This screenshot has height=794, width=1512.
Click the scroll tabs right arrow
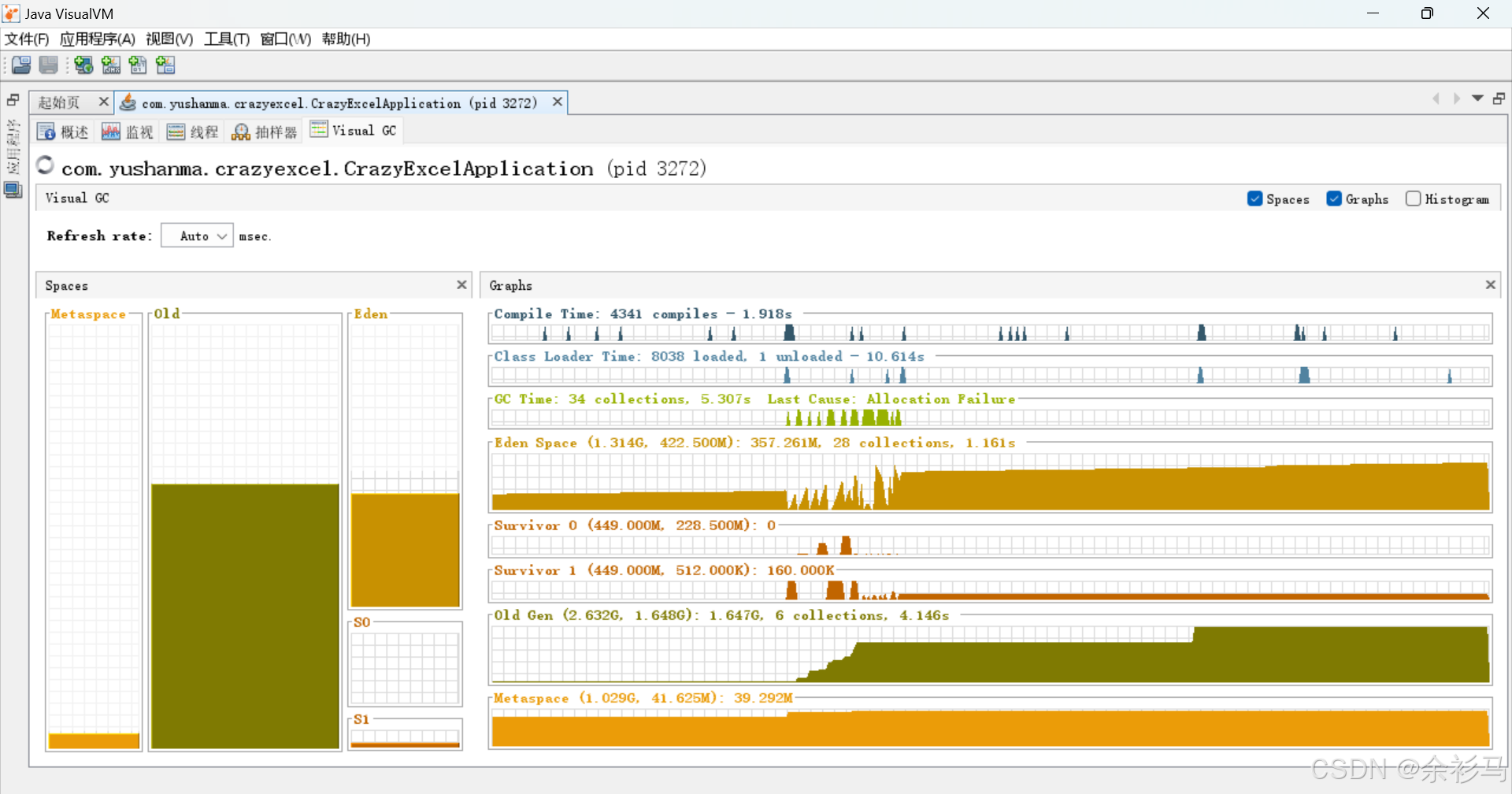coord(1457,98)
